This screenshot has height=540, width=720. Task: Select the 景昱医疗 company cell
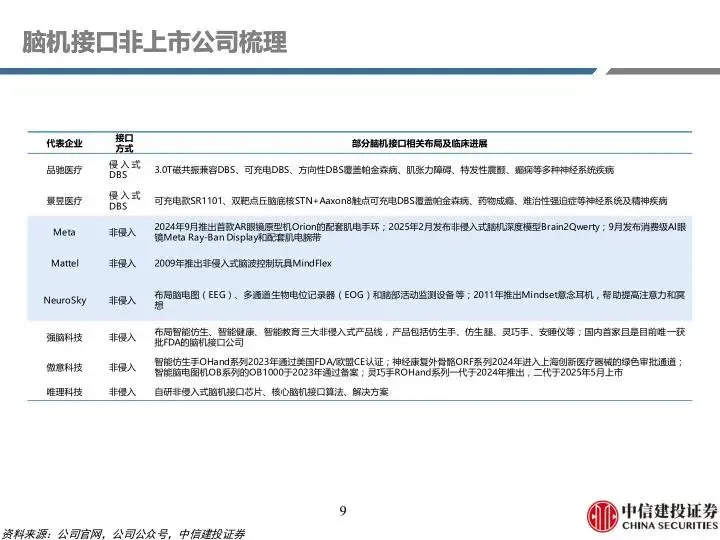(x=64, y=201)
